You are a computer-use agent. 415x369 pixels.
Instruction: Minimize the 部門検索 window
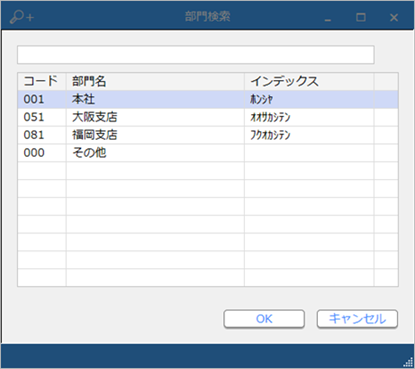[328, 18]
